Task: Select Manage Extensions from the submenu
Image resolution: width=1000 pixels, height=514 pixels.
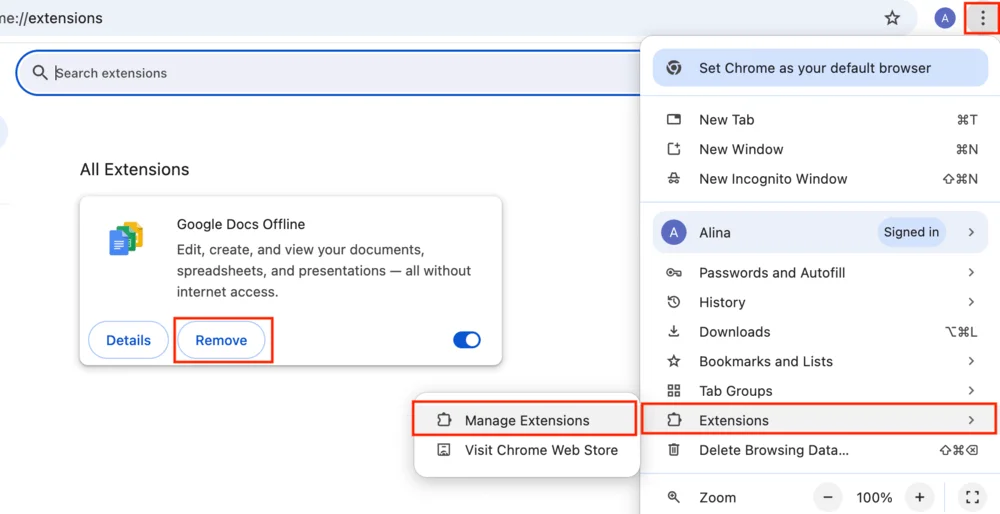Action: click(x=526, y=421)
